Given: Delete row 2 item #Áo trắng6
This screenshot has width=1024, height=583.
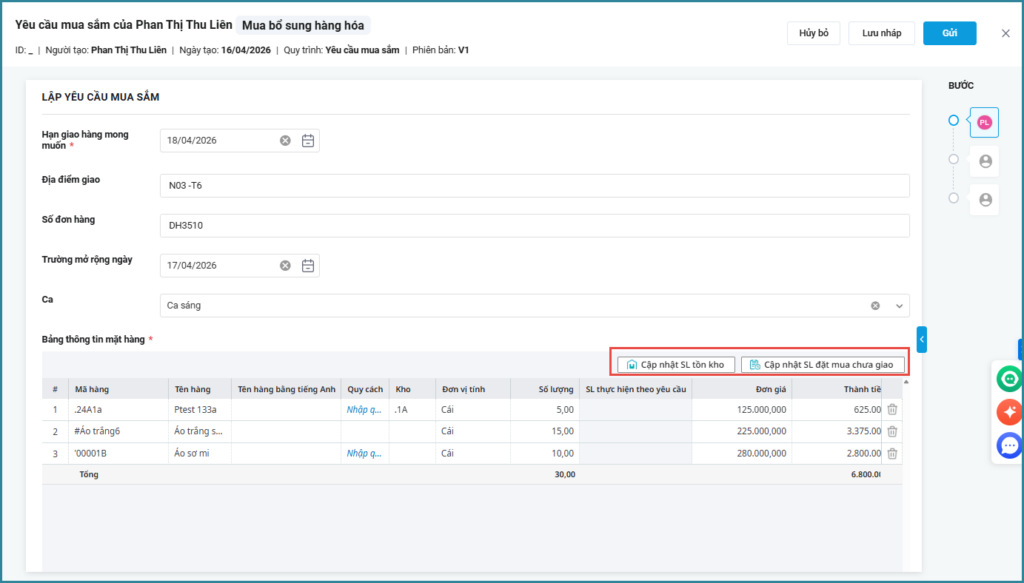Looking at the screenshot, I should (x=892, y=431).
